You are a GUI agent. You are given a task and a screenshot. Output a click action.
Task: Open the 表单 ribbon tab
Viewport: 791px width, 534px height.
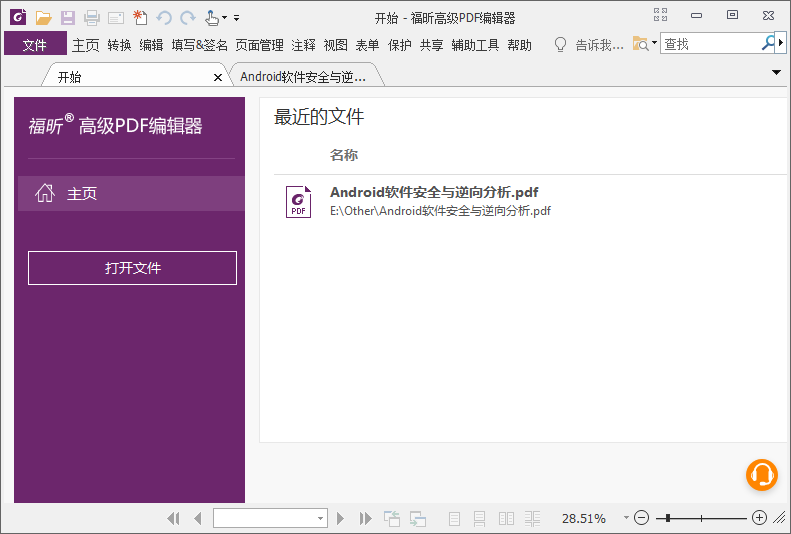tap(367, 45)
